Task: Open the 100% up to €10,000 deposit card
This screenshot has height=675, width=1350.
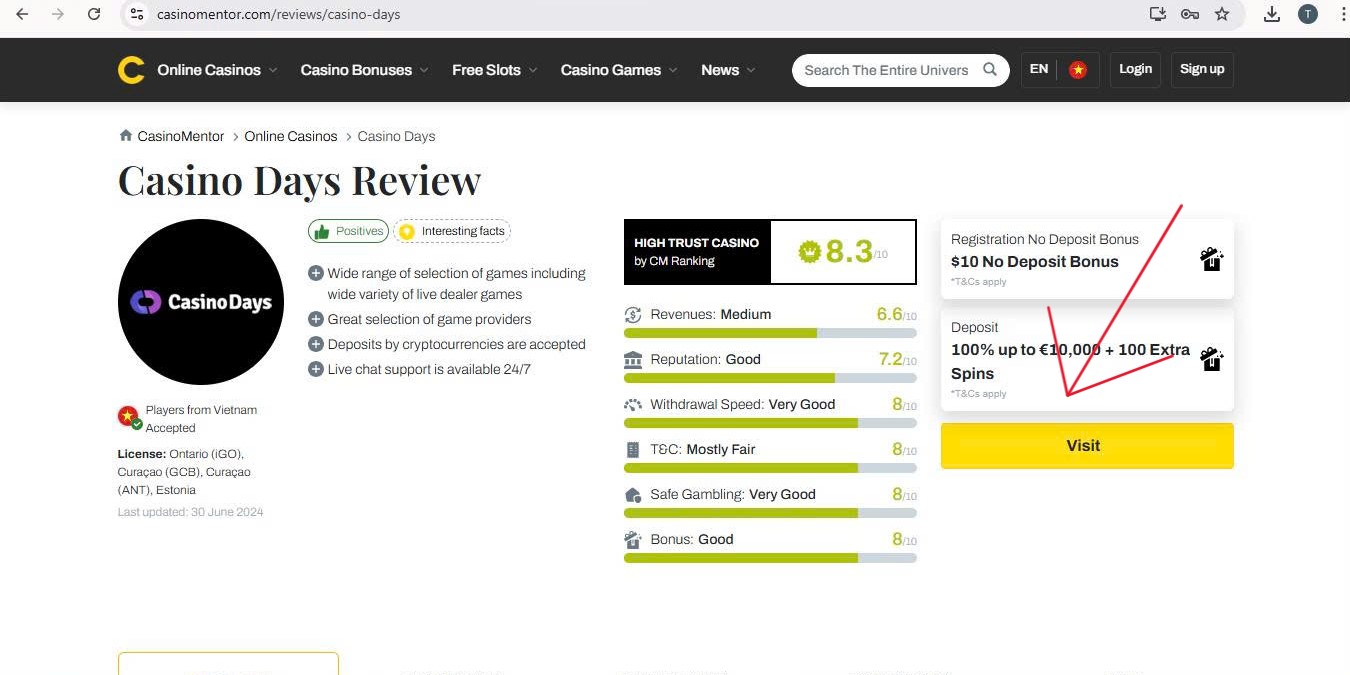Action: [x=1087, y=360]
